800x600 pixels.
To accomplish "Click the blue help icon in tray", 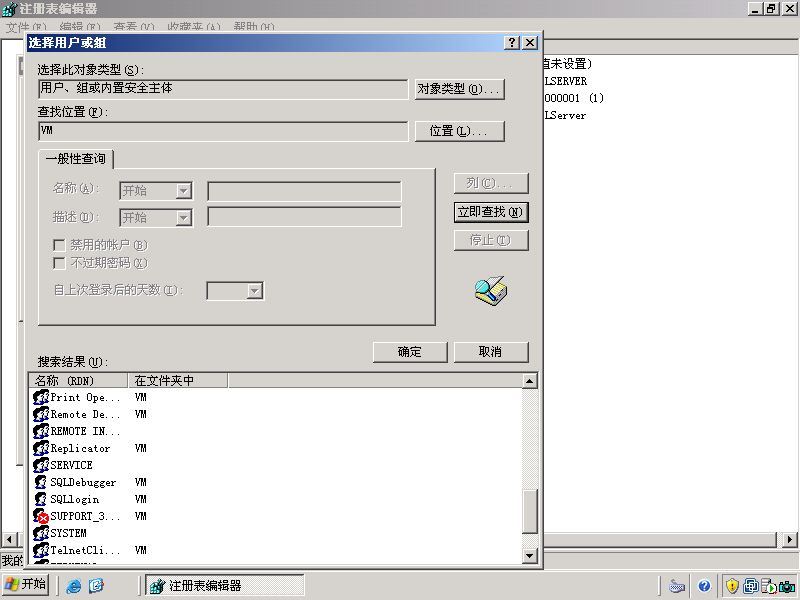I will [x=705, y=586].
